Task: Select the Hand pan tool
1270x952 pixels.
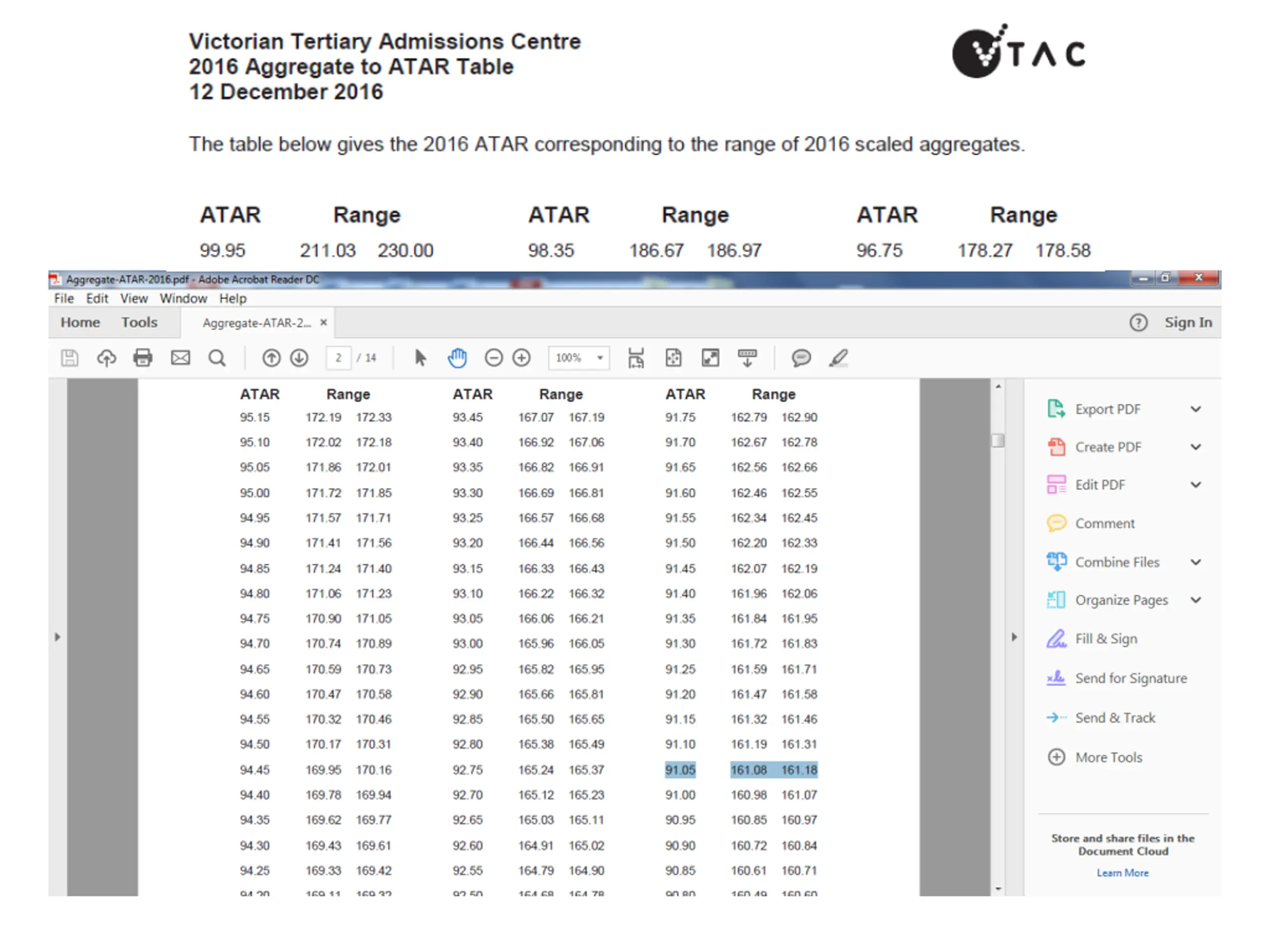Action: pyautogui.click(x=457, y=358)
